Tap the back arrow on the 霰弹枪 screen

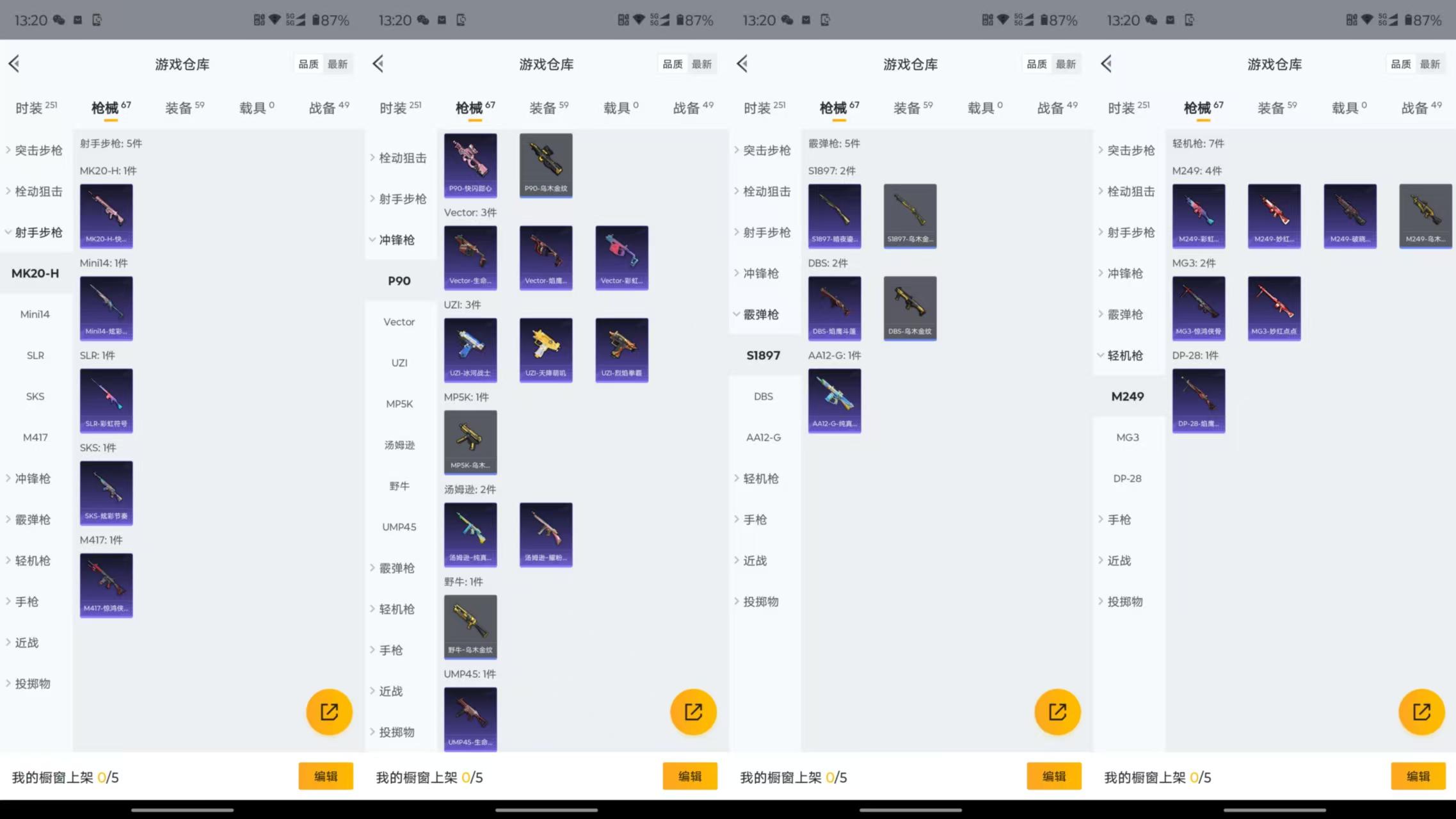point(742,63)
